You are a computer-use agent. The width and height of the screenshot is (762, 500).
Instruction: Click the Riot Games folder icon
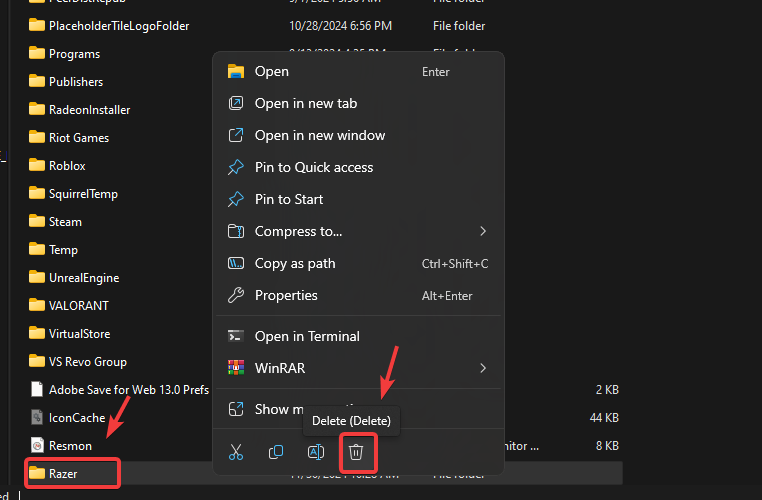(37, 137)
